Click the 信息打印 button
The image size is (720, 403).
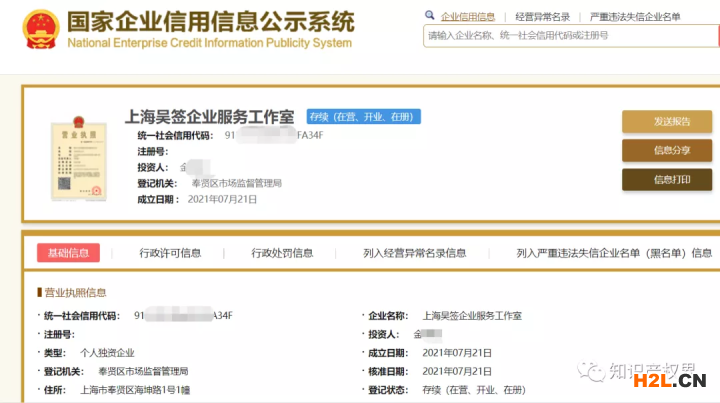click(x=667, y=179)
